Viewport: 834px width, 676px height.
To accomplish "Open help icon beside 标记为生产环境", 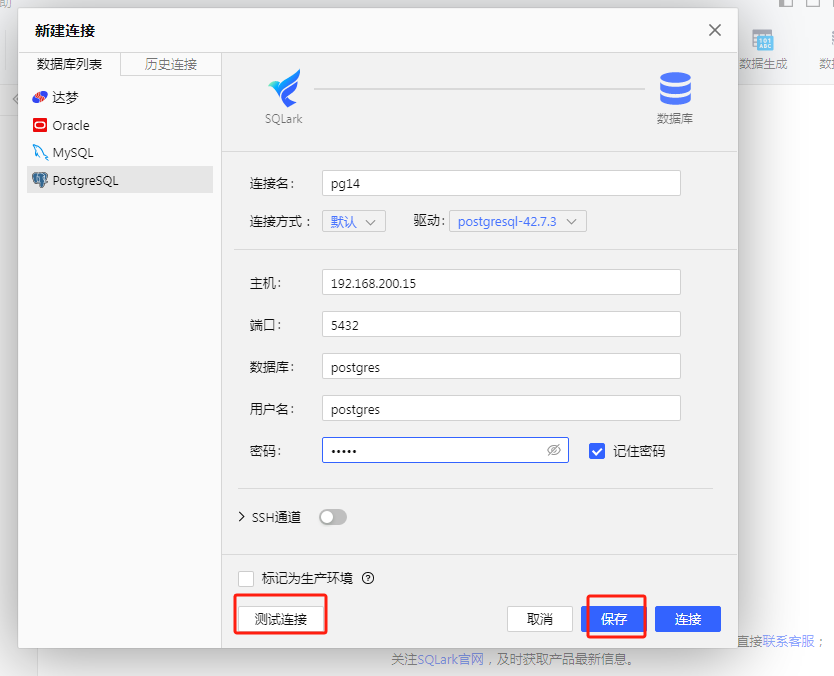I will point(368,578).
